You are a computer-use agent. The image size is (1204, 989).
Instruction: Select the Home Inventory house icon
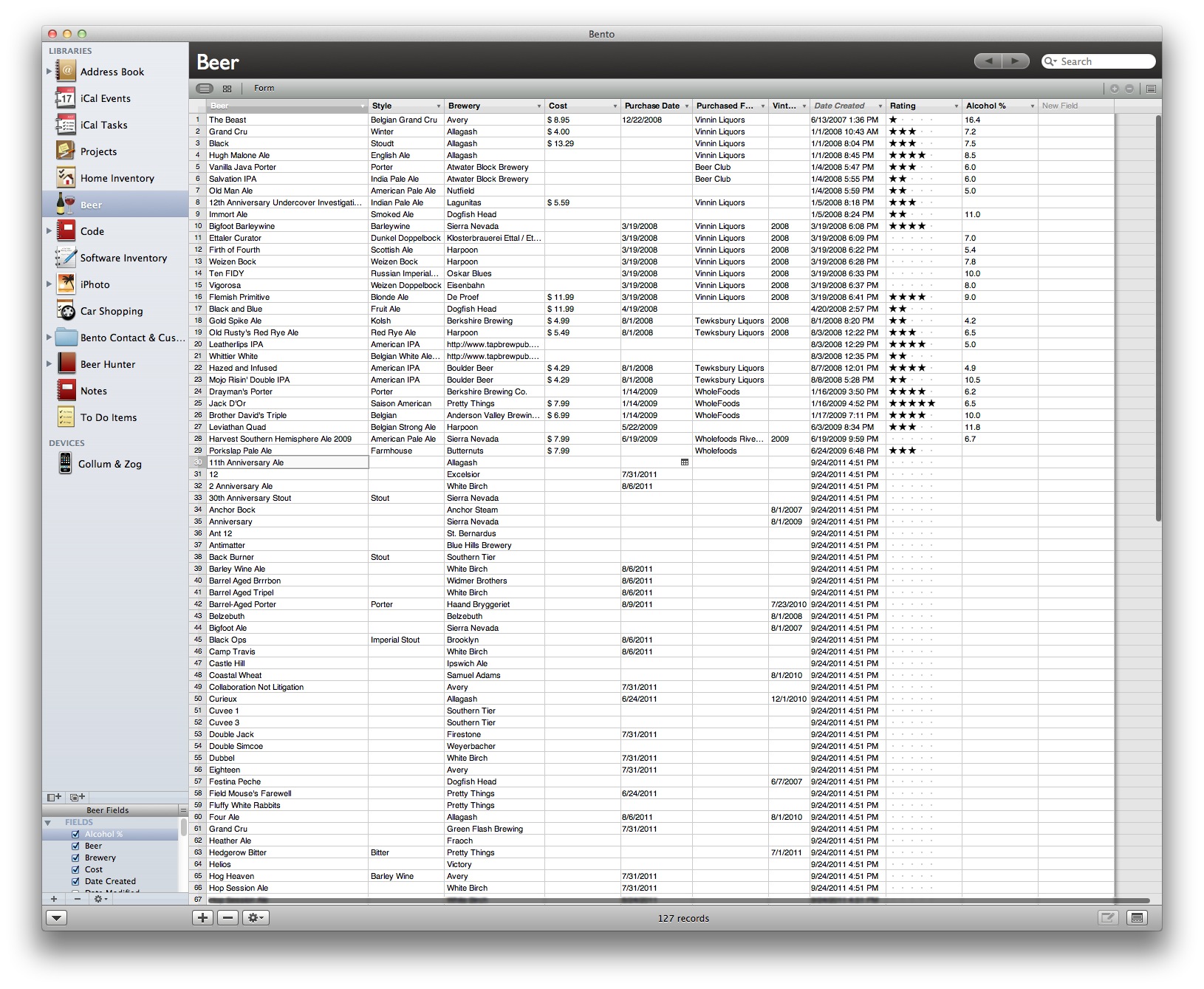click(x=66, y=178)
